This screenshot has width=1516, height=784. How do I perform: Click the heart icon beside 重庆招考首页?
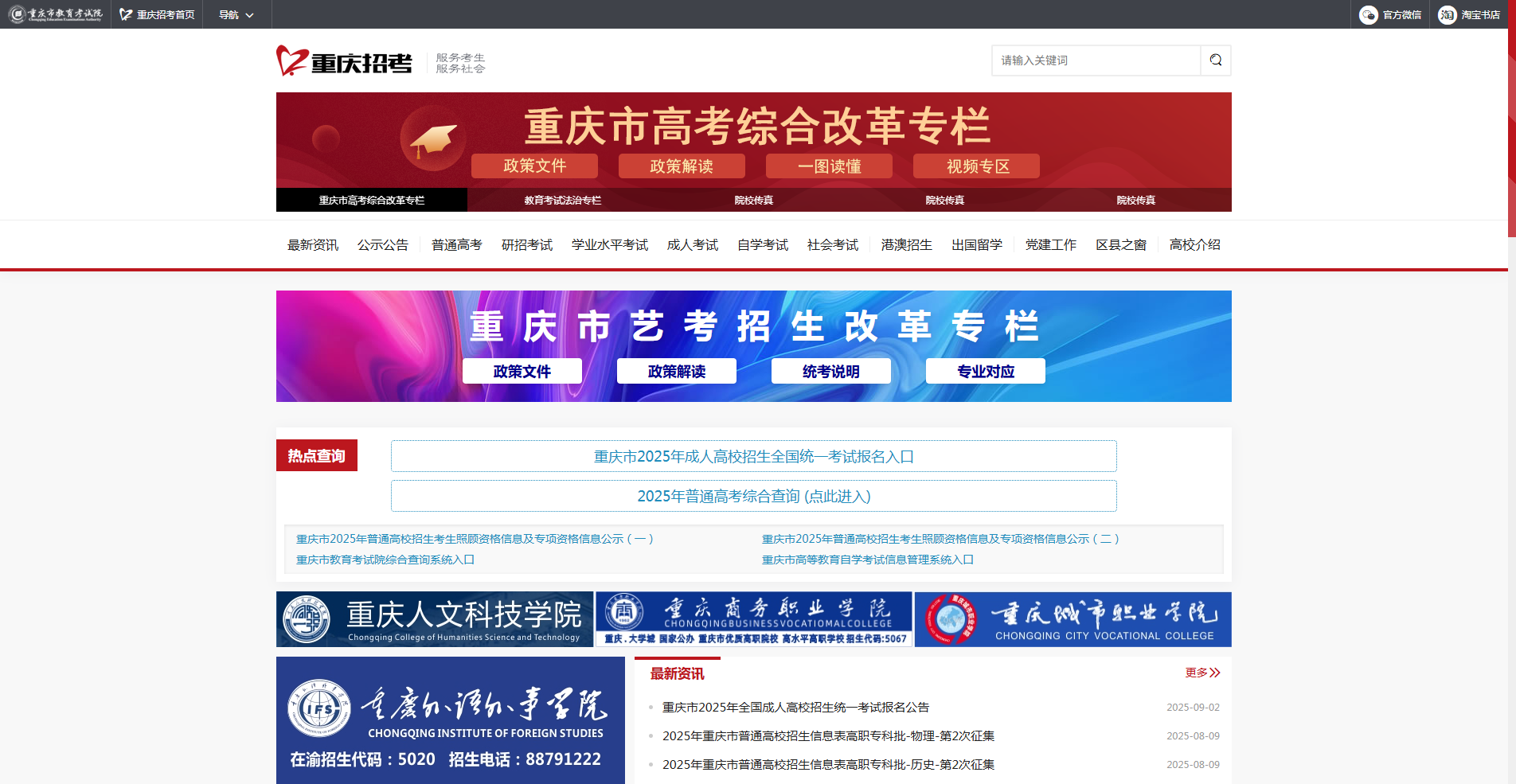124,14
